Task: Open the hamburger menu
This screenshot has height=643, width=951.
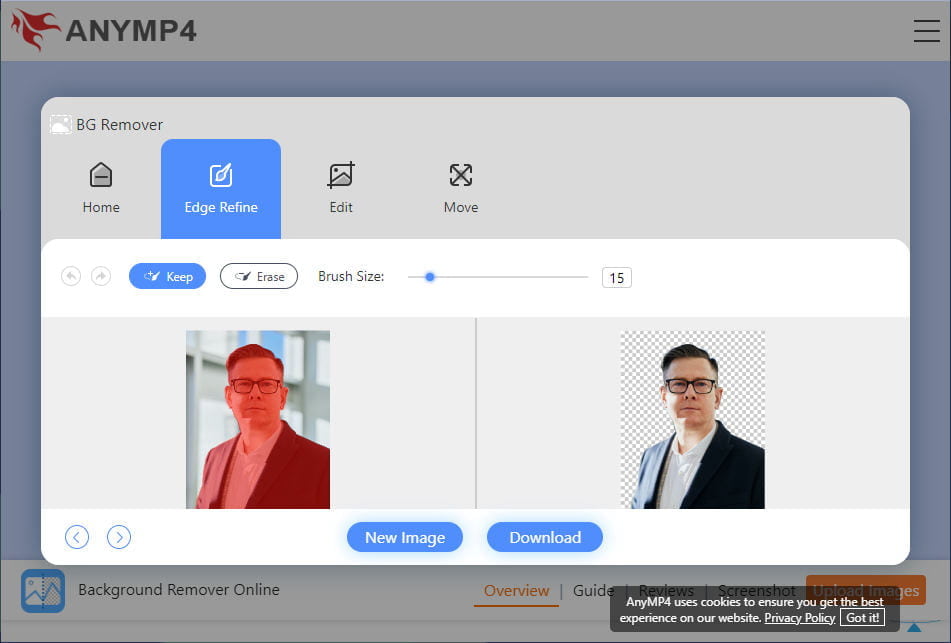Action: pyautogui.click(x=926, y=30)
